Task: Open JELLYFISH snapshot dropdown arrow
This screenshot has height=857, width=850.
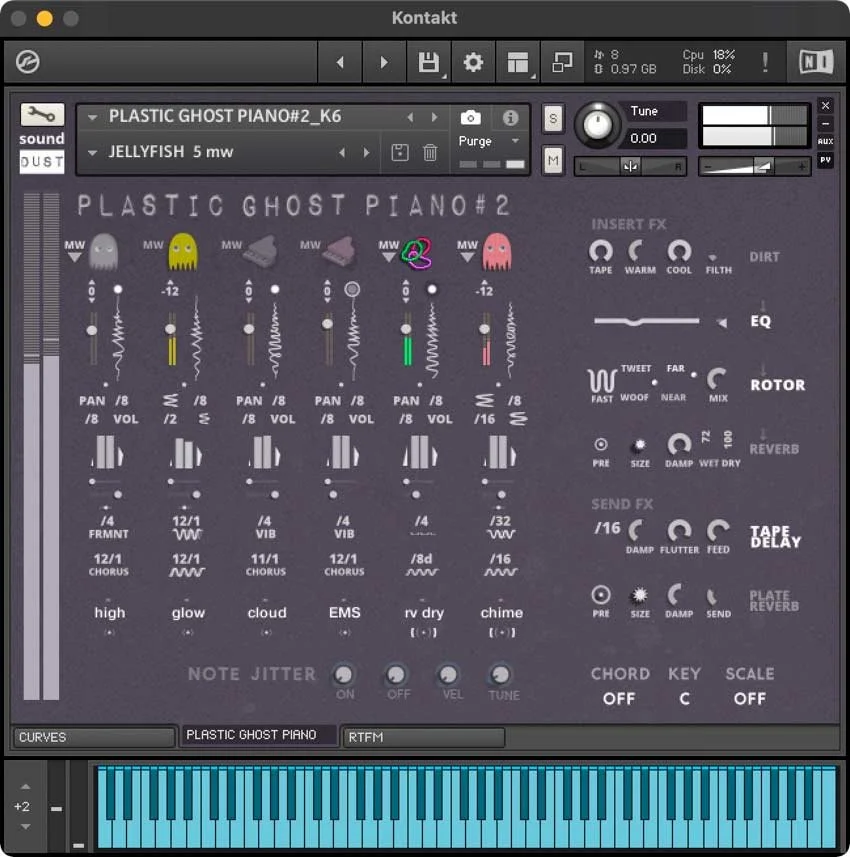Action: [x=92, y=152]
